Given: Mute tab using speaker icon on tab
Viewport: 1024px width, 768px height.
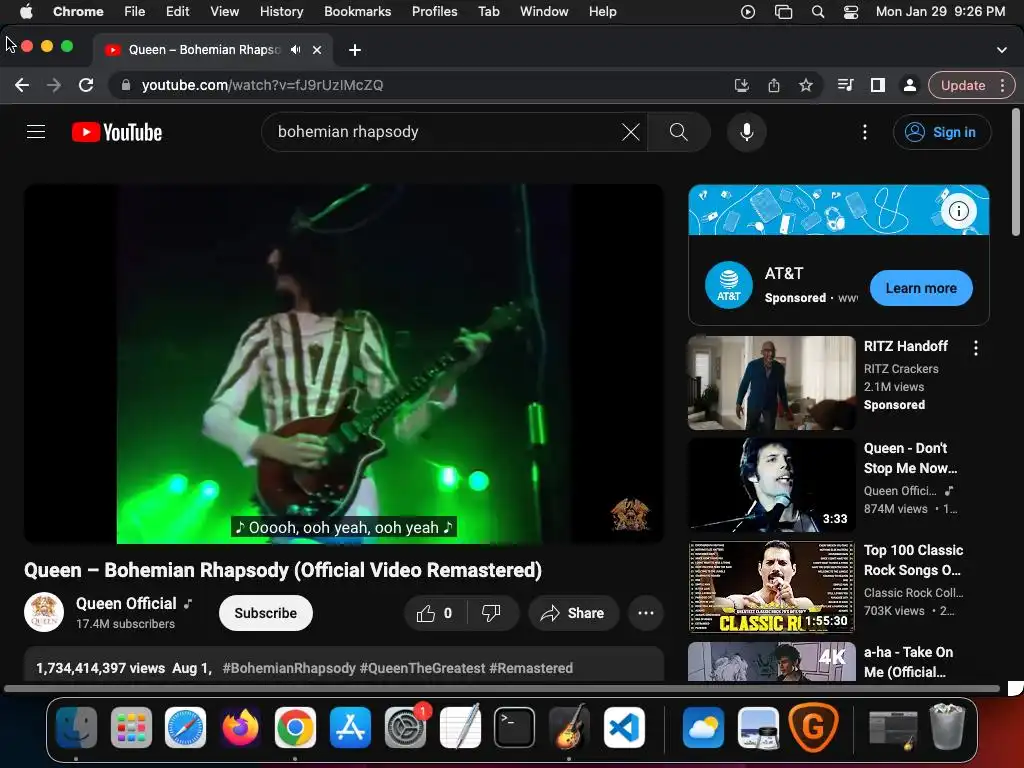Looking at the screenshot, I should point(296,50).
